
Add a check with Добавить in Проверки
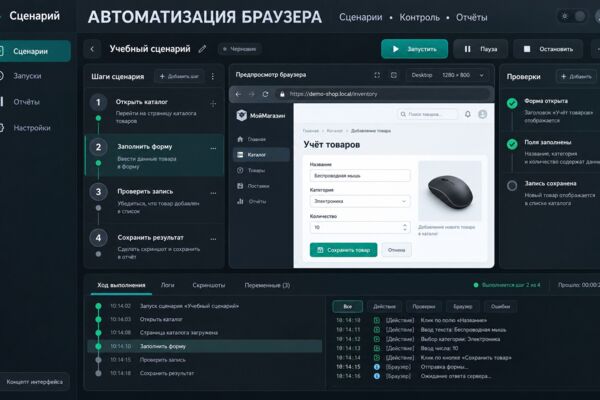576,77
